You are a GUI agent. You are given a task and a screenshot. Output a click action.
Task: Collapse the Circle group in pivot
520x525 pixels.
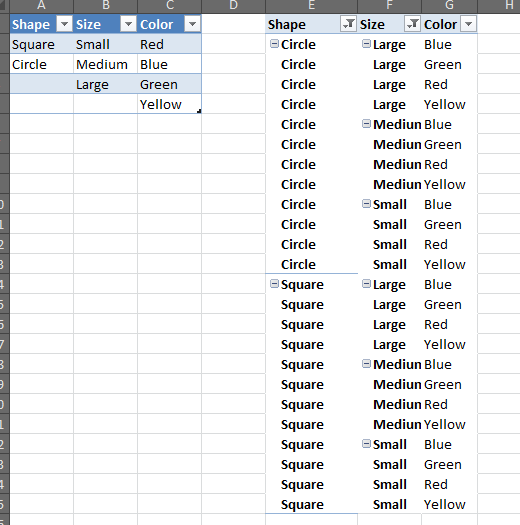(x=274, y=44)
